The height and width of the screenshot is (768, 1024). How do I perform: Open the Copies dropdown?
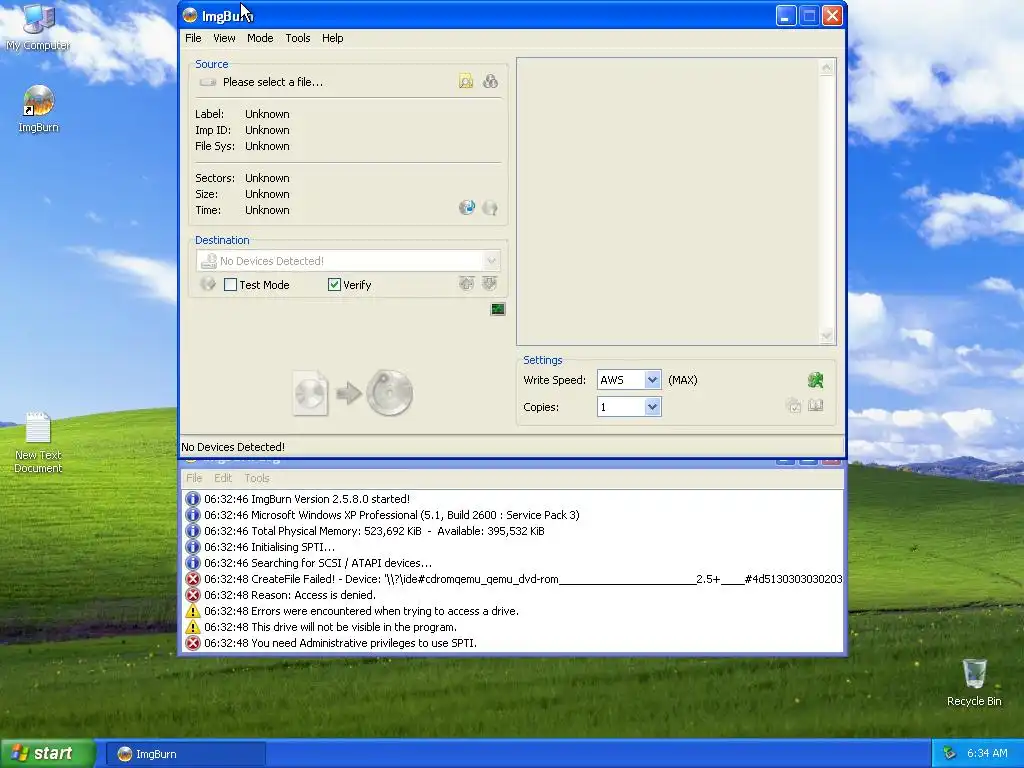coord(652,407)
